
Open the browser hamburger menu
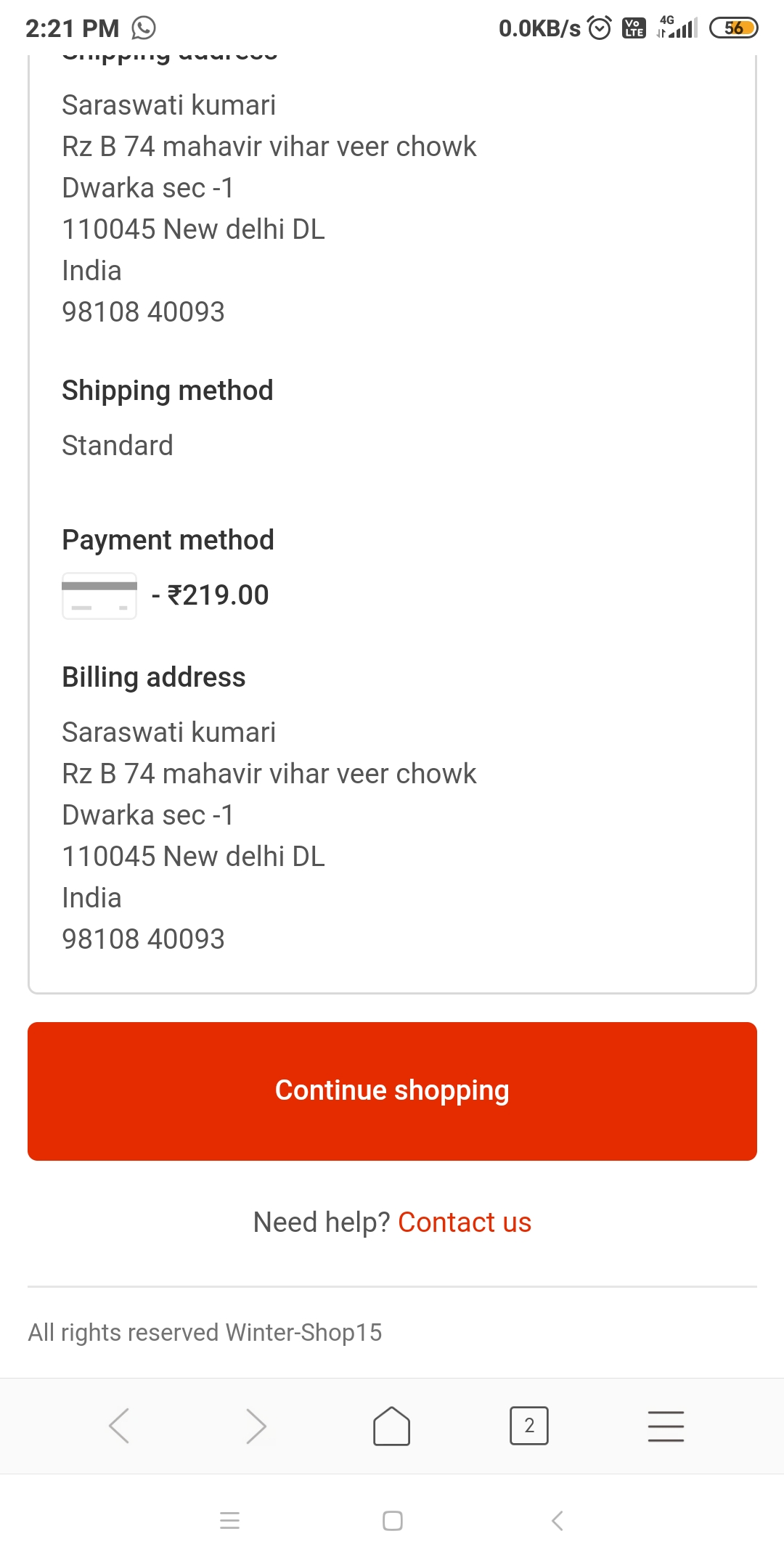coord(666,1426)
